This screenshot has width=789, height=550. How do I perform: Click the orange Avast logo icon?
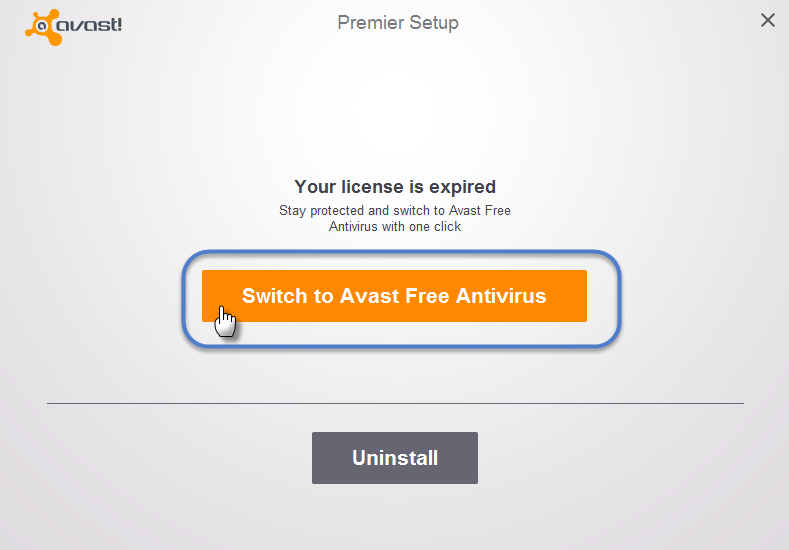(45, 27)
